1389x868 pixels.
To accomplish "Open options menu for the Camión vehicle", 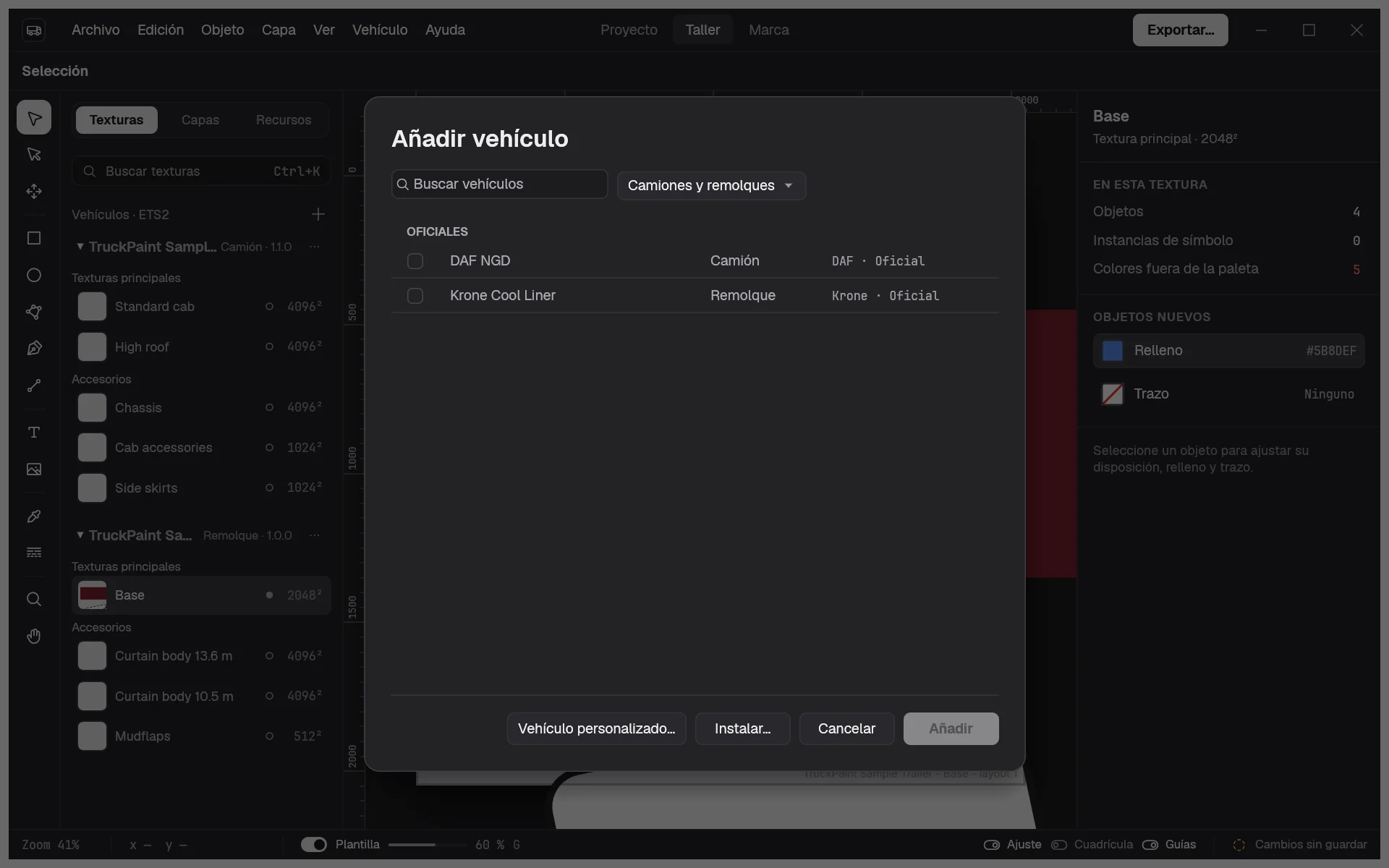I will (315, 247).
